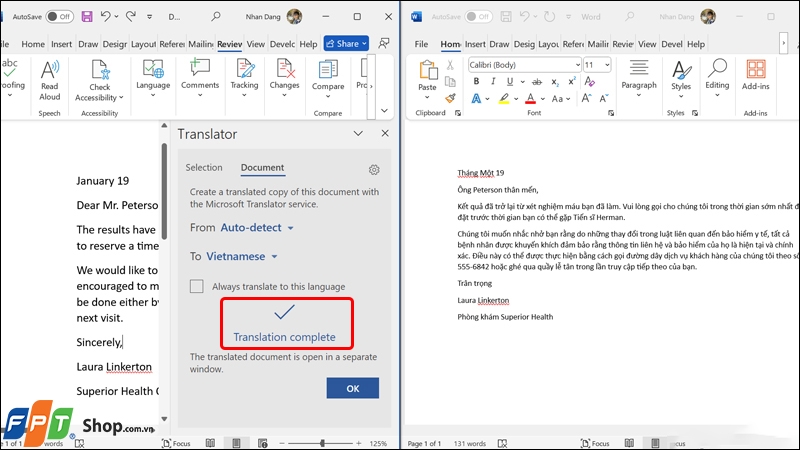Click text highlight color button

[x=504, y=98]
